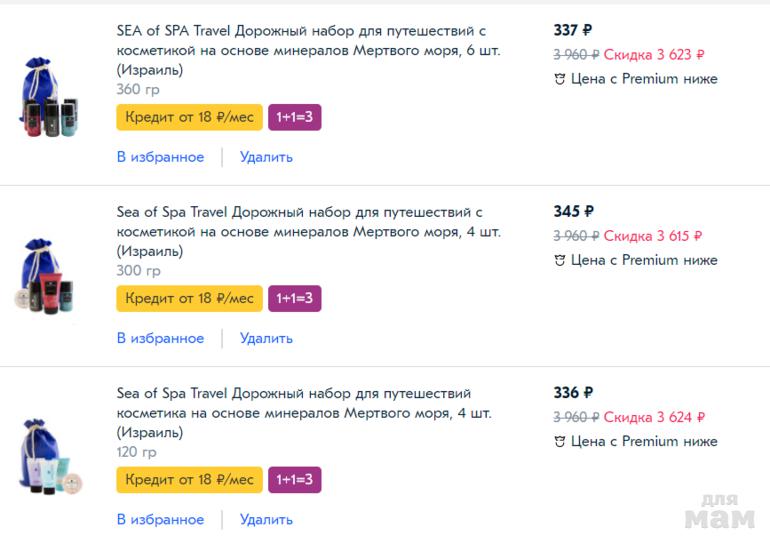Add the 120 гр set to favorites
Screen dimensions: 770x543
point(160,519)
